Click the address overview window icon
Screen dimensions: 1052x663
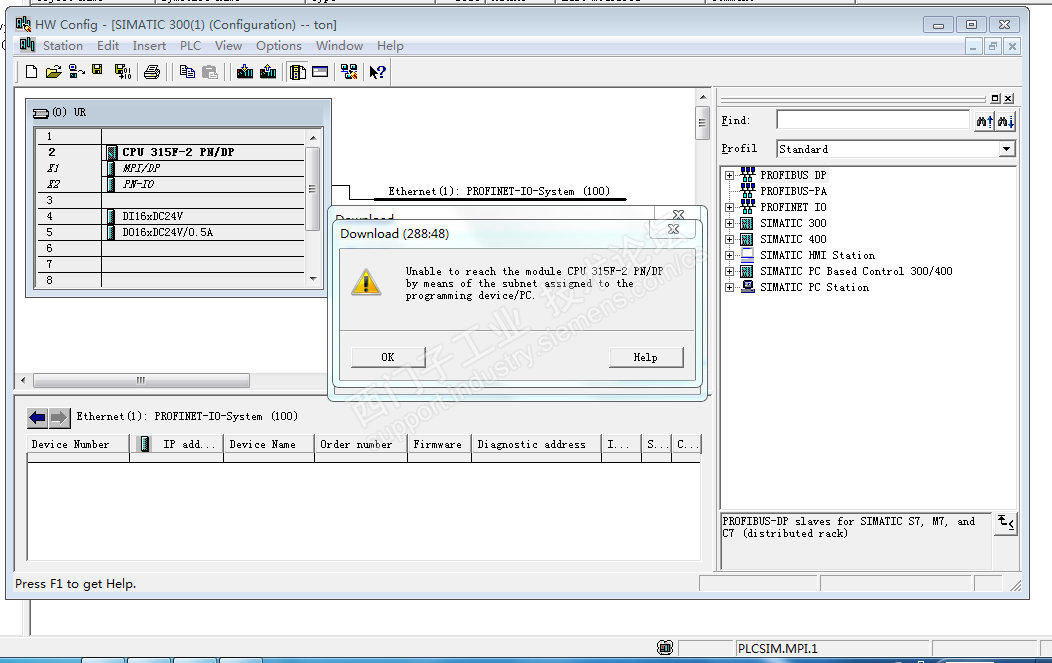(x=320, y=72)
